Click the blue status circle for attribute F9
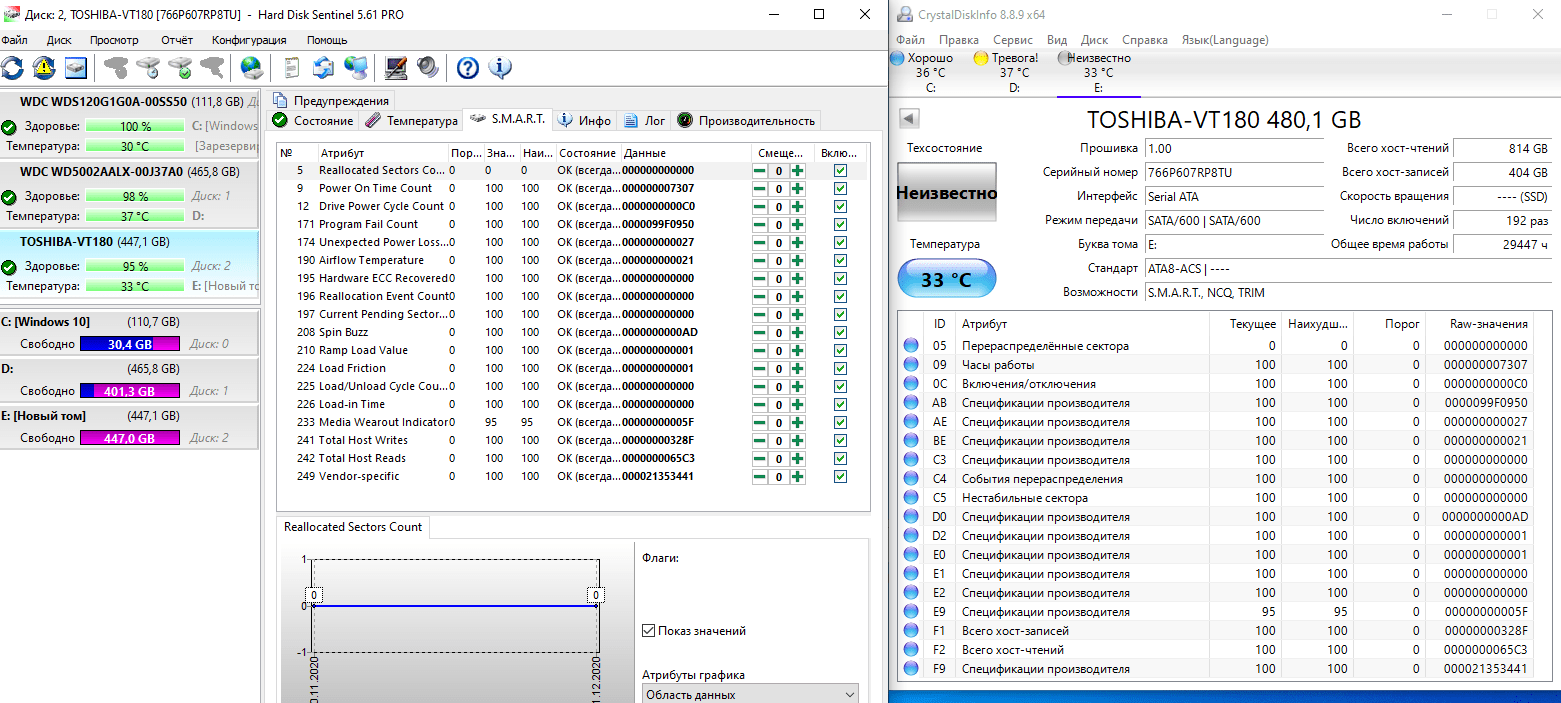This screenshot has height=703, width=1561. (x=911, y=669)
